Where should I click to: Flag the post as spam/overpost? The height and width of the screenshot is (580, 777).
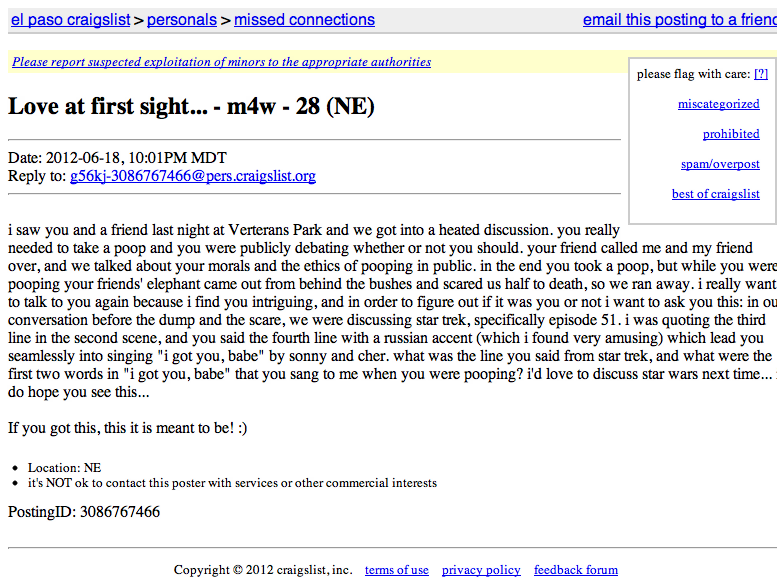coord(720,164)
